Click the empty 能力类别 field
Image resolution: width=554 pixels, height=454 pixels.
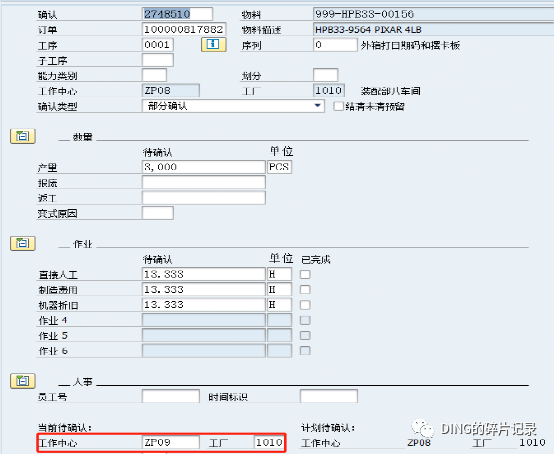tap(154, 75)
